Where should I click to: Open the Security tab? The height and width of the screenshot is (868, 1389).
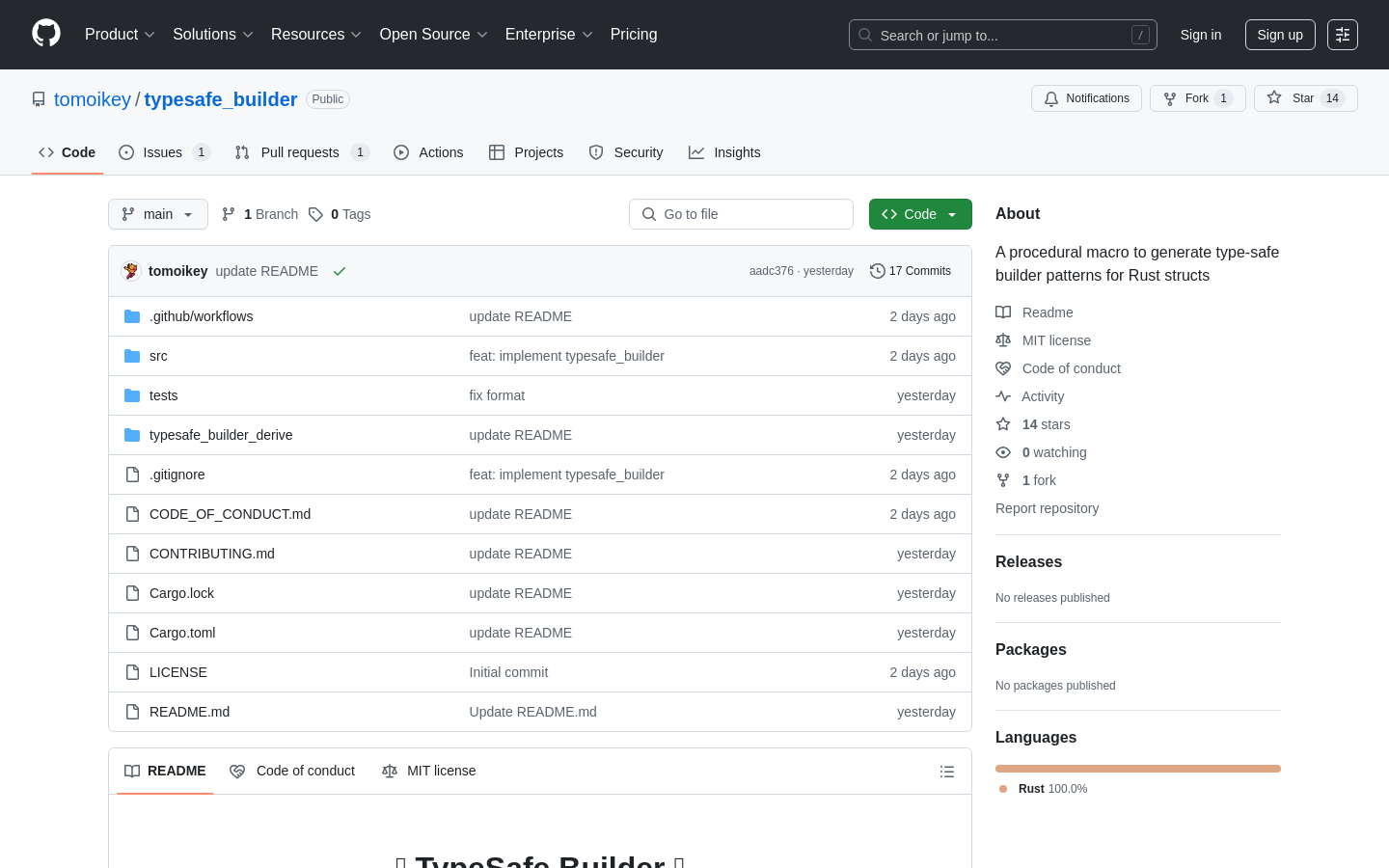coord(626,152)
